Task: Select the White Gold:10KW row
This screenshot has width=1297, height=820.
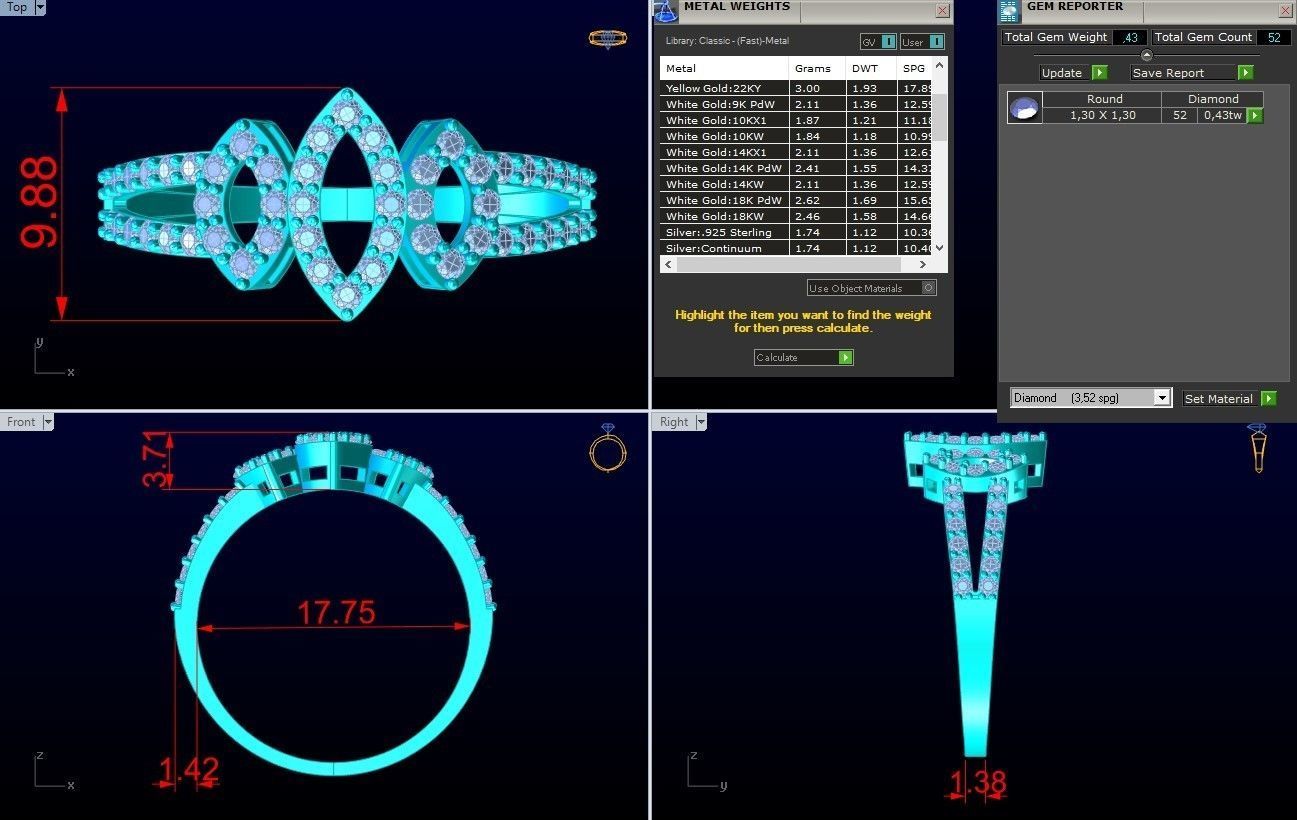Action: coord(796,136)
